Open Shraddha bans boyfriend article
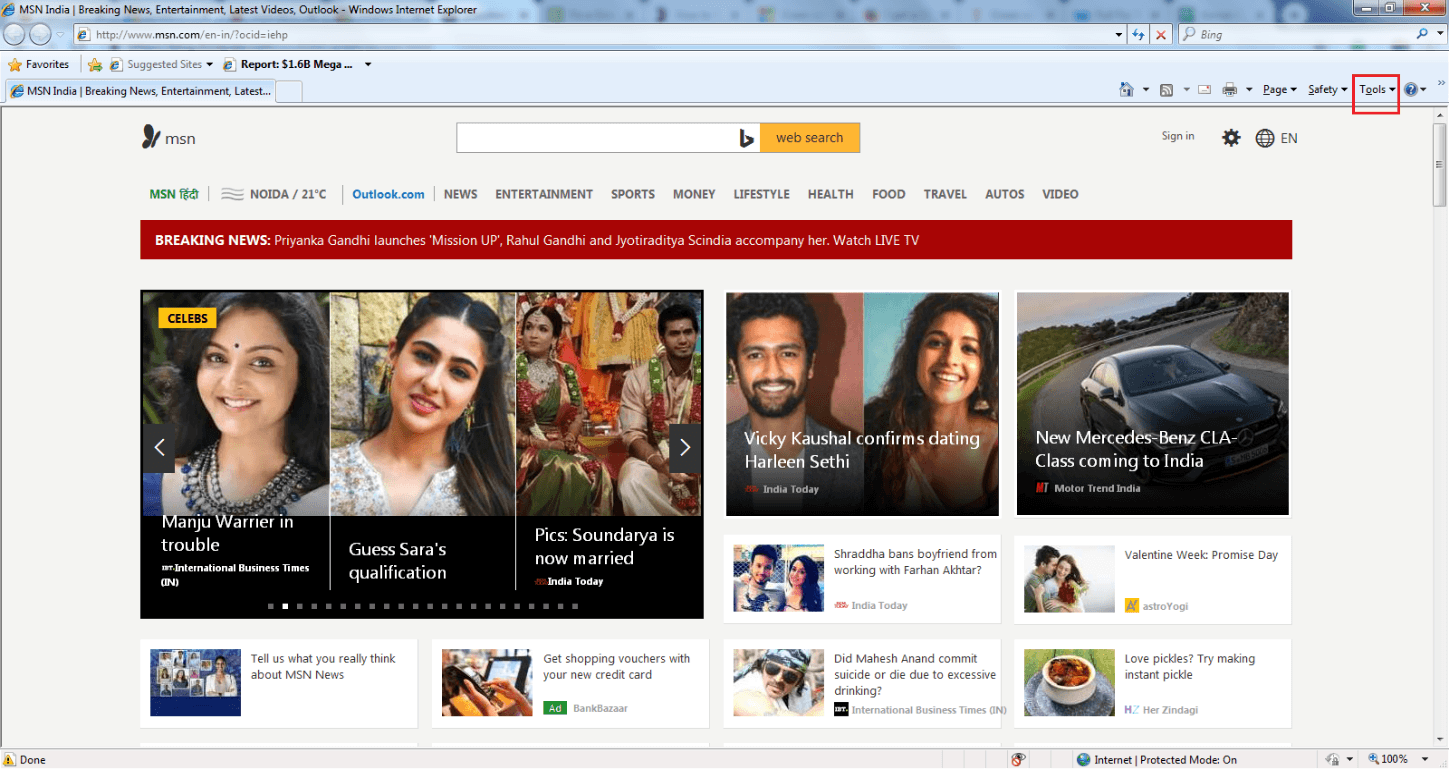The height and width of the screenshot is (769, 1449). pyautogui.click(x=862, y=579)
